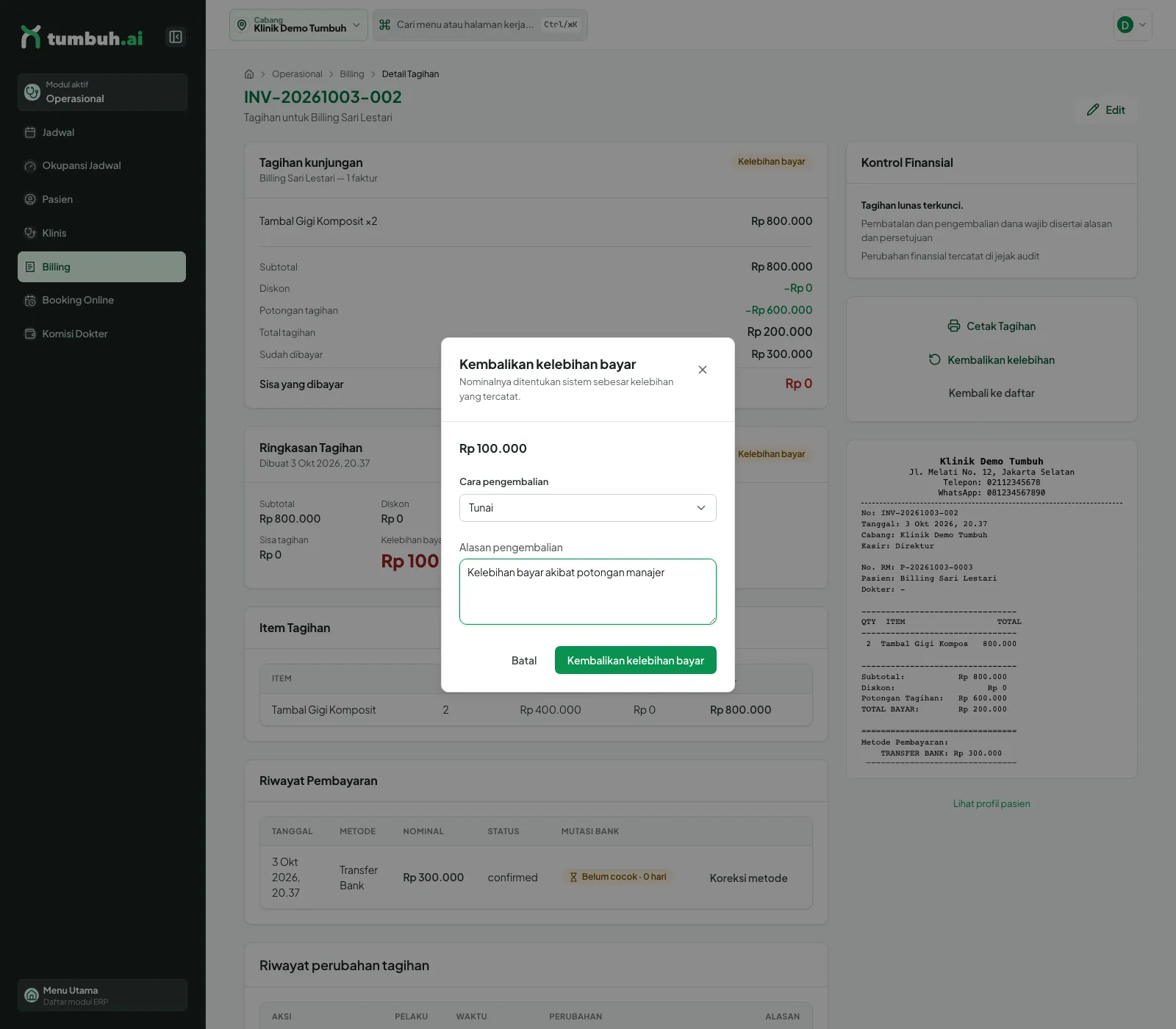Click the Modul aktif Operasional card
Viewport: 1176px width, 1029px height.
102,92
